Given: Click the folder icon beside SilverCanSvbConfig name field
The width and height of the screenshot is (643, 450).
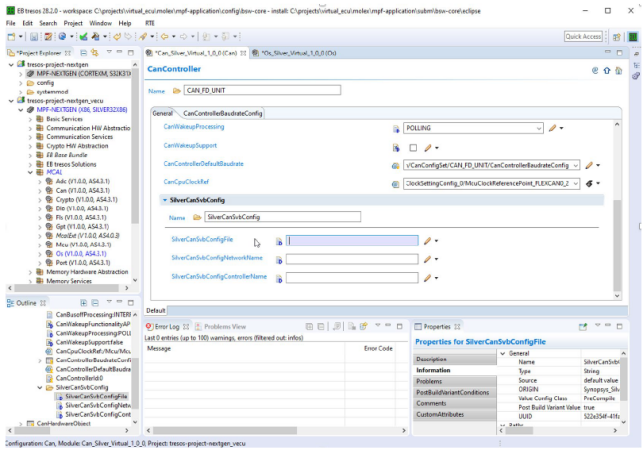Looking at the screenshot, I should [x=197, y=217].
